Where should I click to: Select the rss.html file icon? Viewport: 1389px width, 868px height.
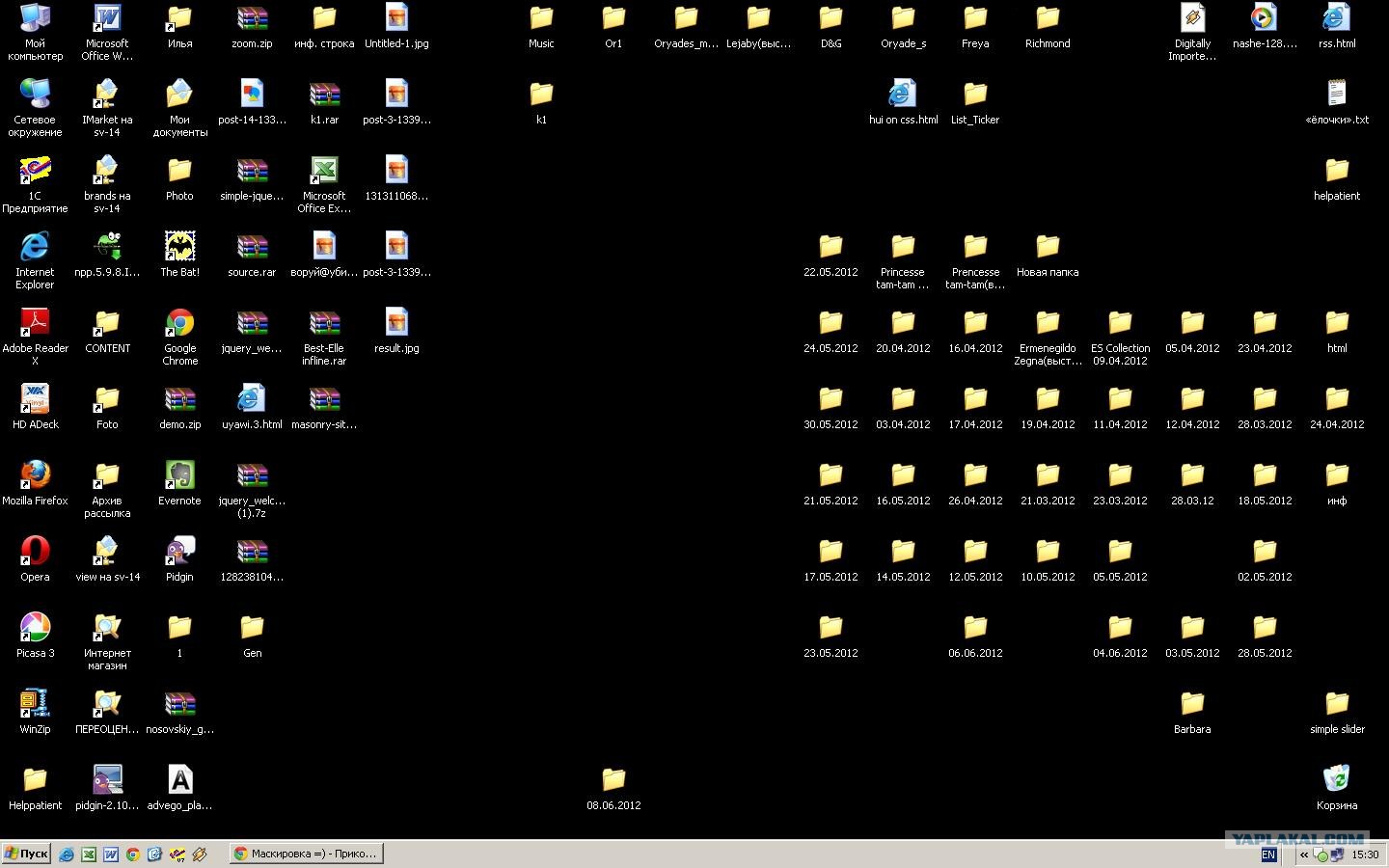click(1337, 25)
